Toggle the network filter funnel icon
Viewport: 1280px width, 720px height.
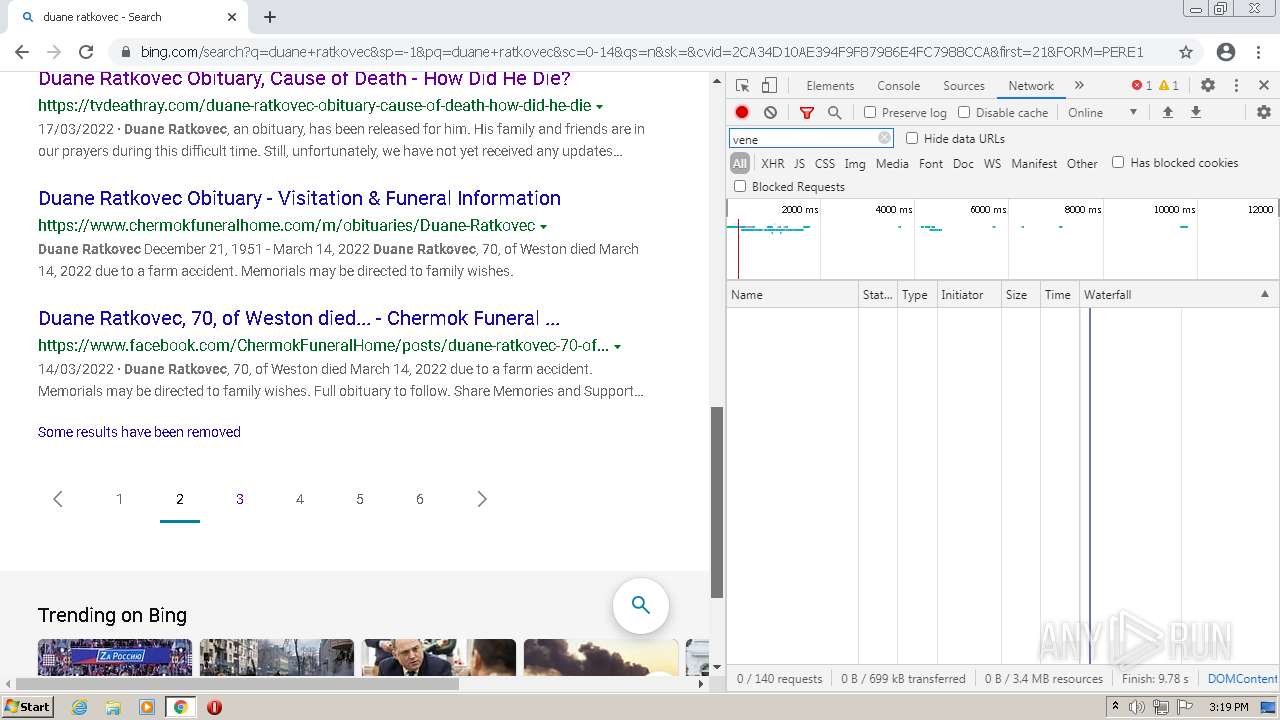click(x=807, y=113)
